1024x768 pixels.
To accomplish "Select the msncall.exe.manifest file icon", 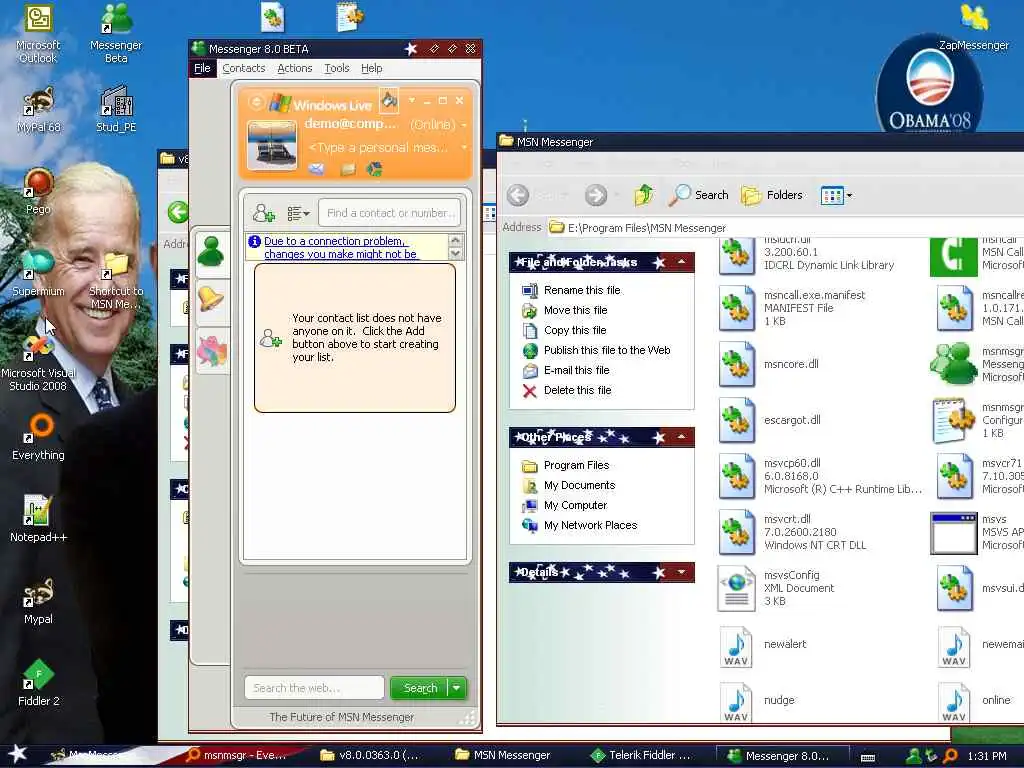I will pyautogui.click(x=737, y=308).
